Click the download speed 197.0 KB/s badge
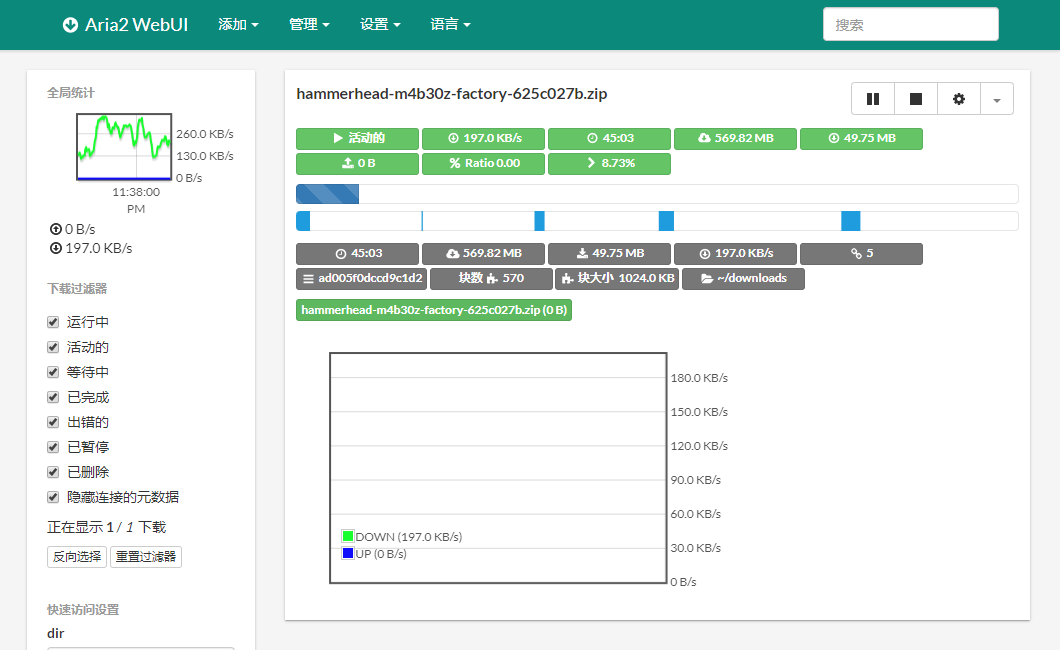The height and width of the screenshot is (650, 1060). [x=483, y=139]
